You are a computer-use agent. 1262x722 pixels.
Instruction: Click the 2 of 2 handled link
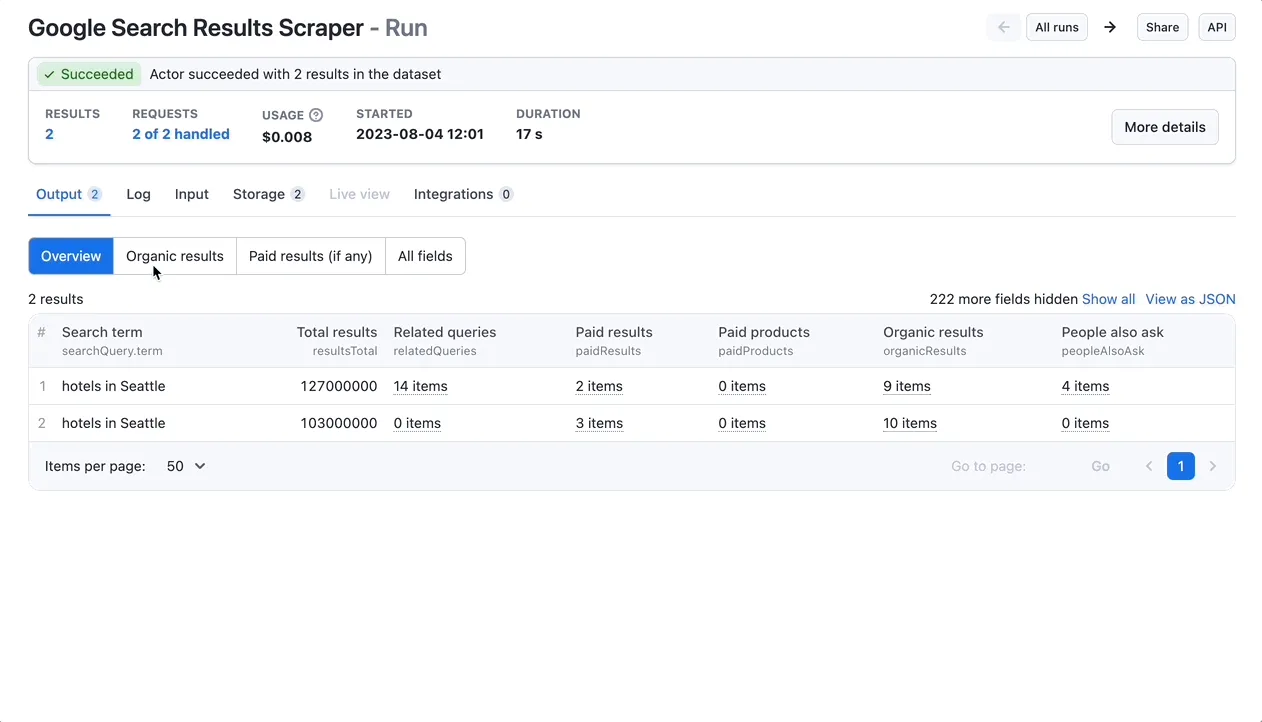coord(181,134)
